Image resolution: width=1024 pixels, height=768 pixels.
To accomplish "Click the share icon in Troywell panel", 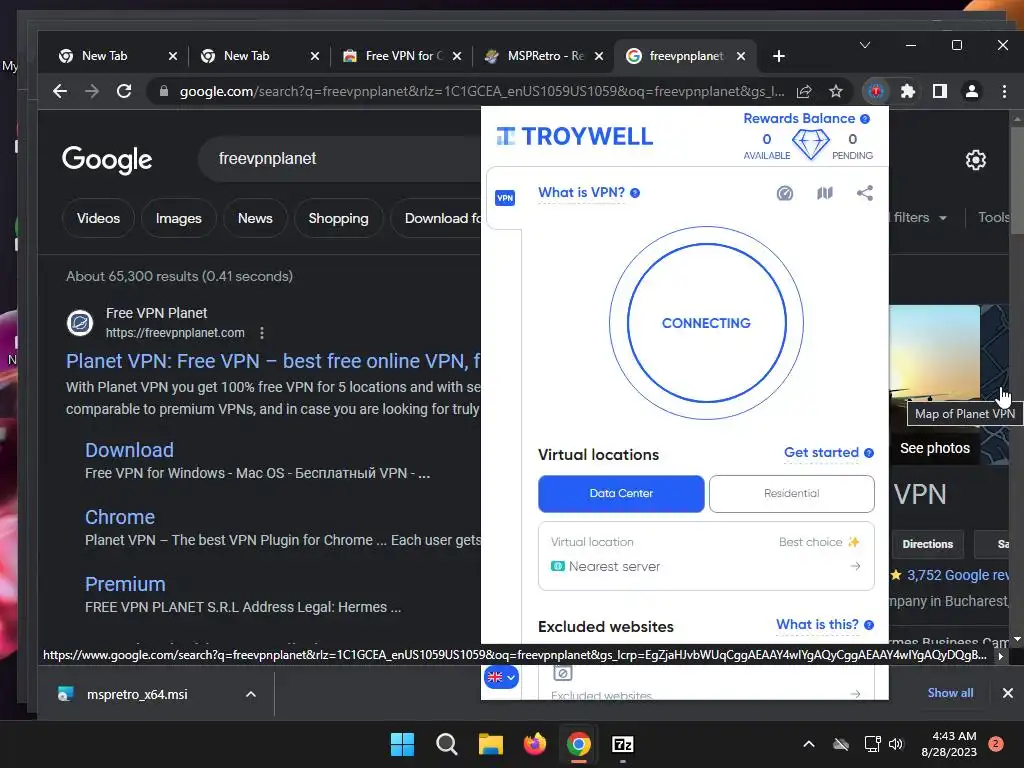I will click(x=865, y=193).
